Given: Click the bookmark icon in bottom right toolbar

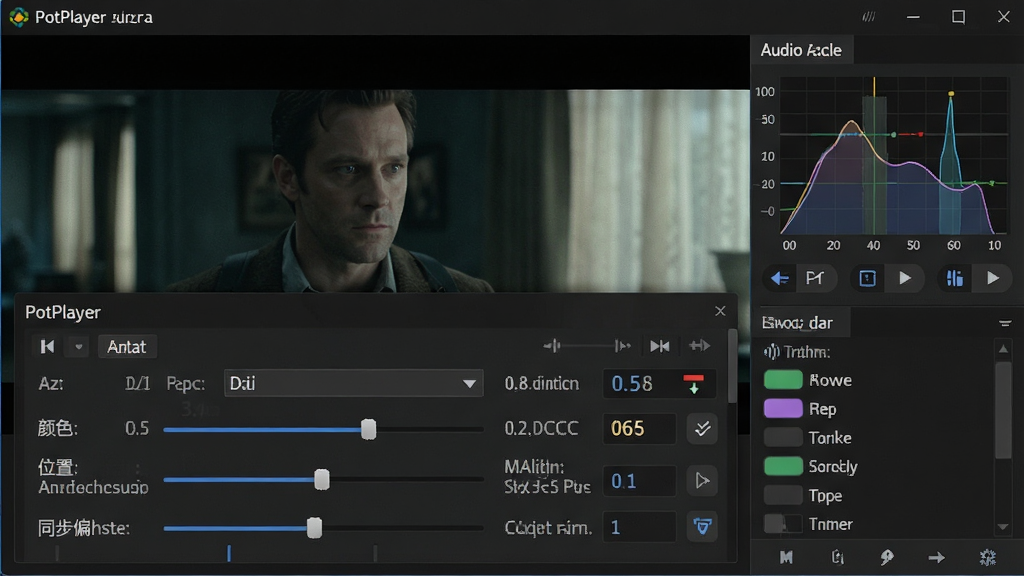Looking at the screenshot, I should [786, 557].
